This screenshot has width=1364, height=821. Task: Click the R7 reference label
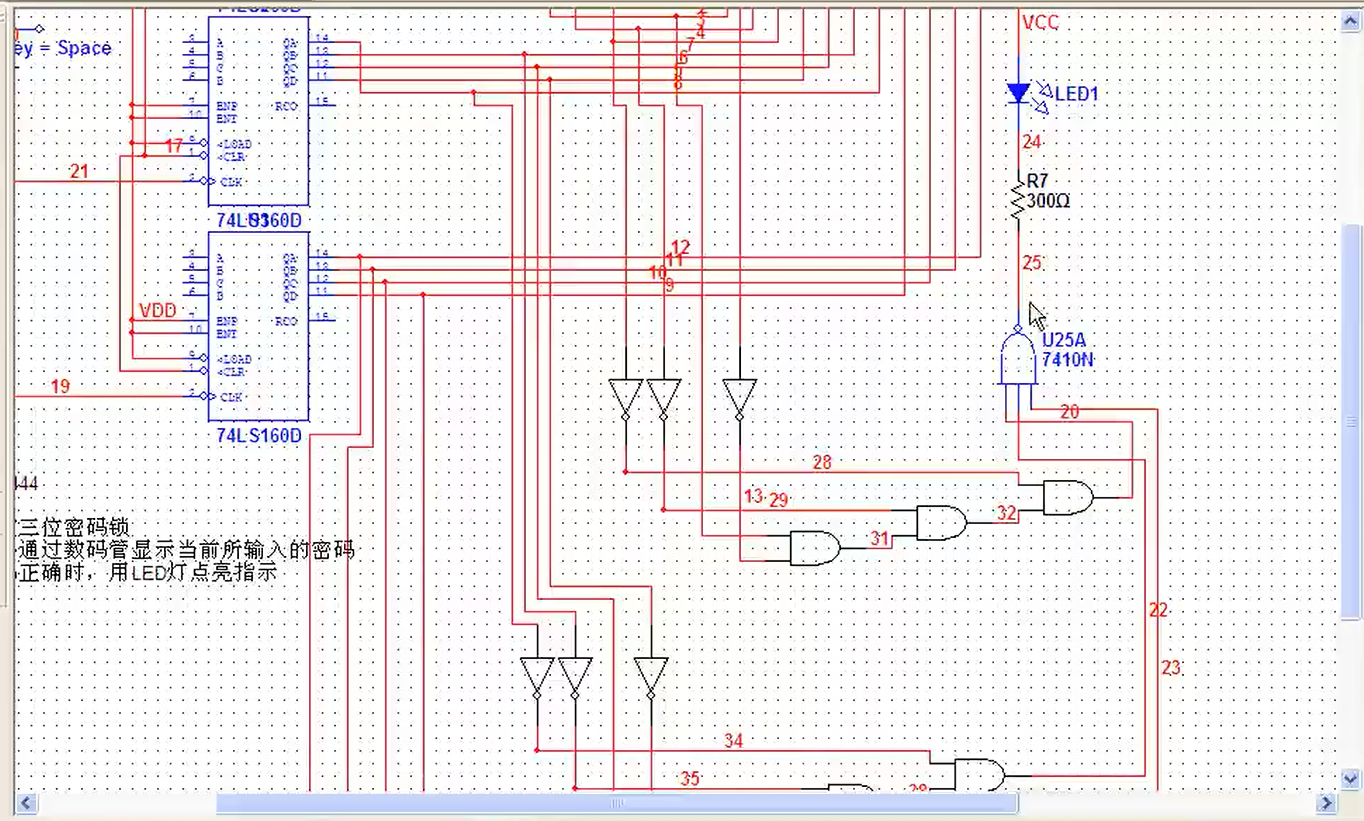click(1038, 182)
